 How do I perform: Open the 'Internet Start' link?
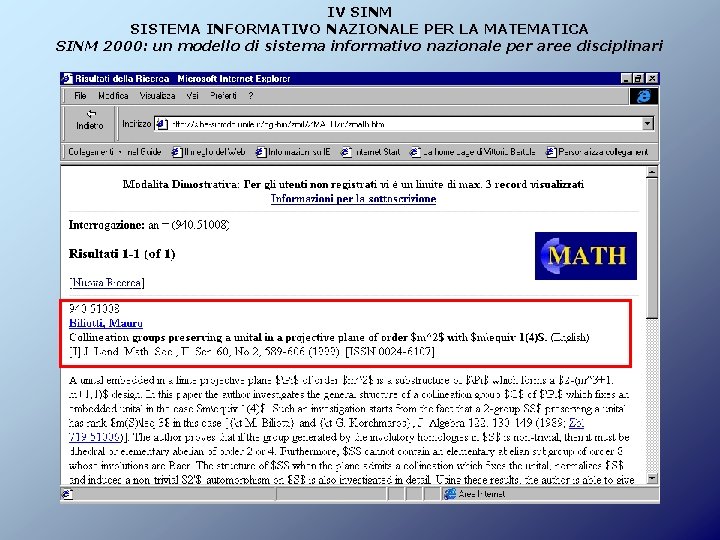coord(377,152)
